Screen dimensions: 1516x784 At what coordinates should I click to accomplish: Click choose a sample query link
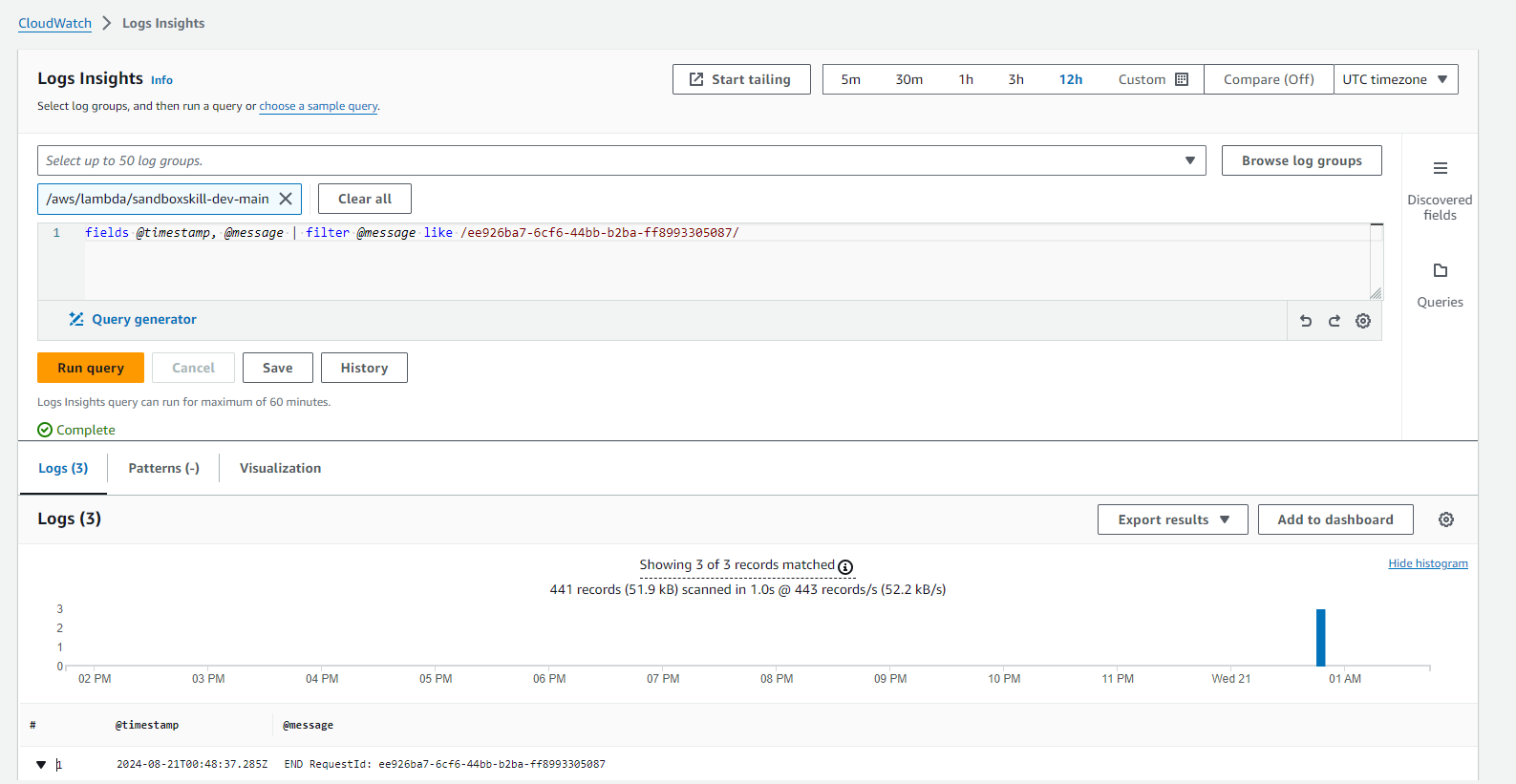(x=318, y=106)
